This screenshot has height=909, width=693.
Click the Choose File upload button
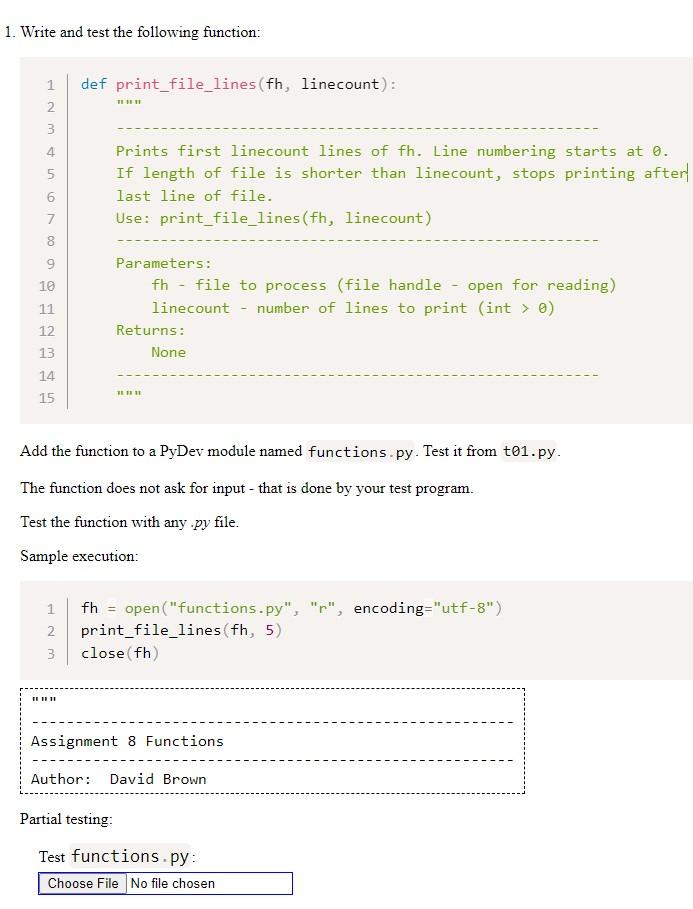pyautogui.click(x=80, y=883)
